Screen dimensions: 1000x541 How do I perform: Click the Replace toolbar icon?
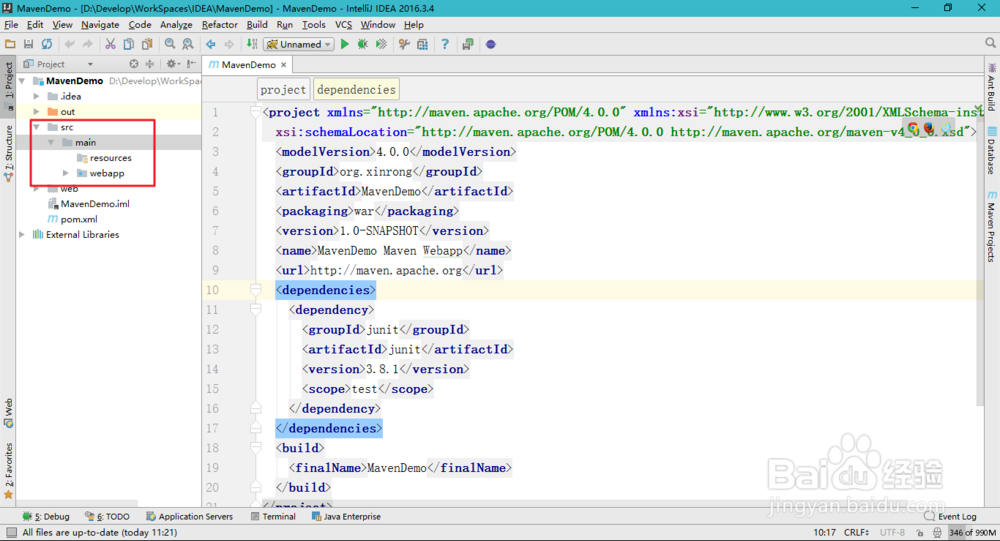(x=188, y=44)
